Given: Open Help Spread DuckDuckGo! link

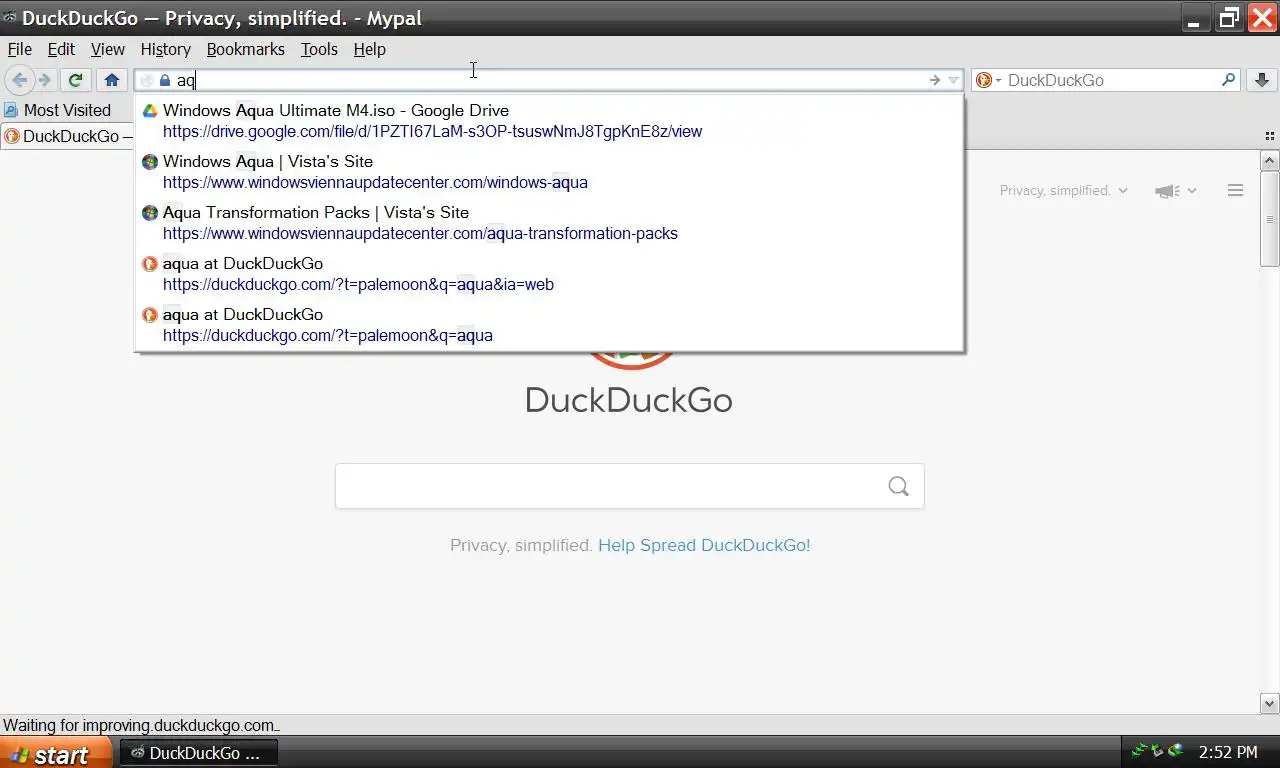Looking at the screenshot, I should coord(704,545).
